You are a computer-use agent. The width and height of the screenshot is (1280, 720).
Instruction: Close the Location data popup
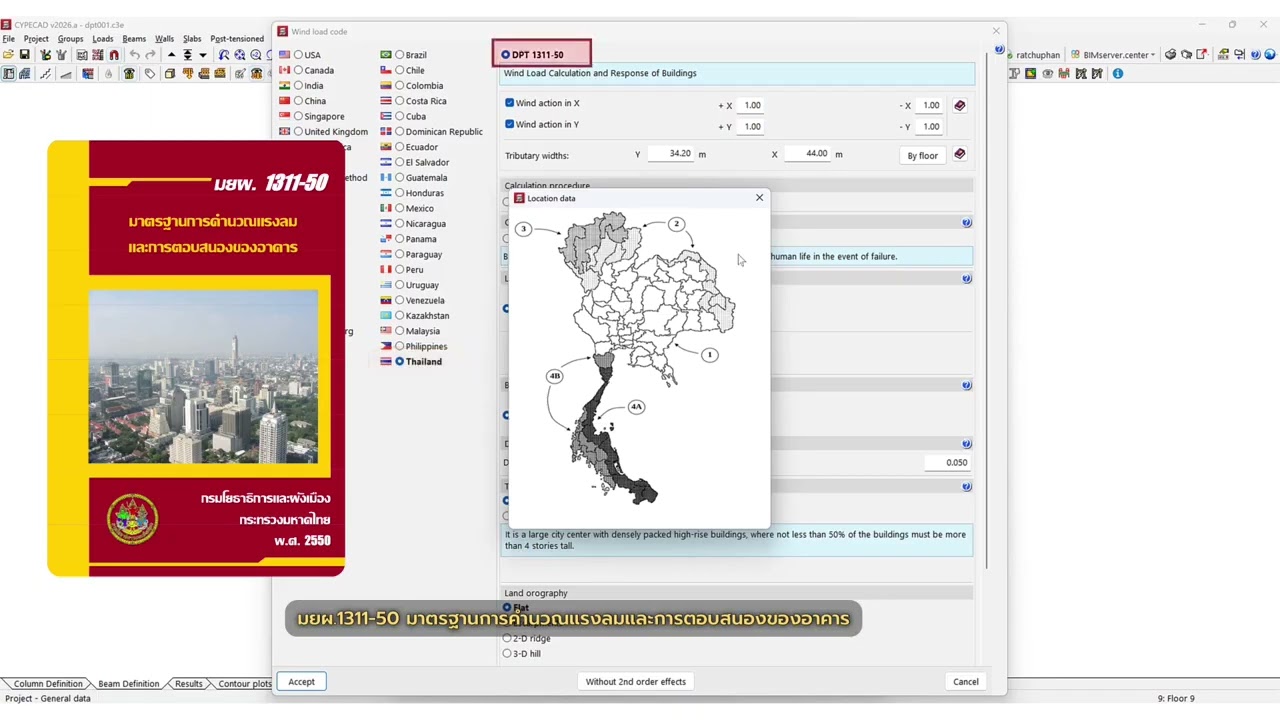(759, 198)
